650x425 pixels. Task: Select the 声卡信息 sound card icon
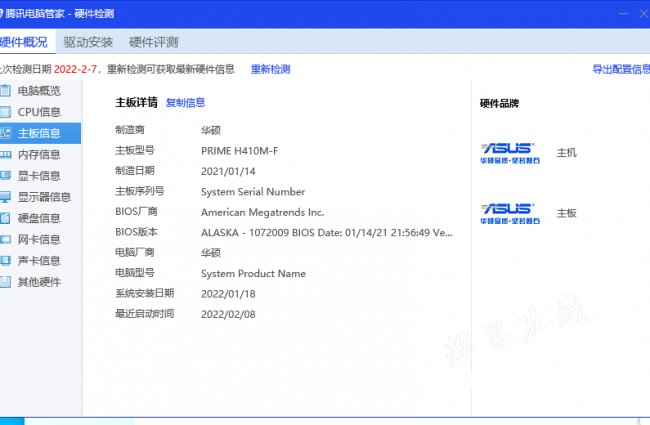pyautogui.click(x=5, y=260)
